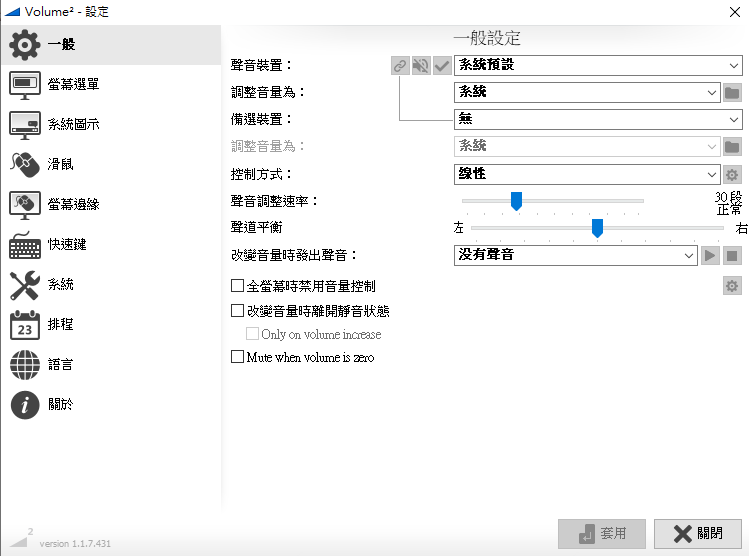The width and height of the screenshot is (749, 556).
Task: Click gear icon beside 控制方式 dropdown
Action: pos(732,174)
